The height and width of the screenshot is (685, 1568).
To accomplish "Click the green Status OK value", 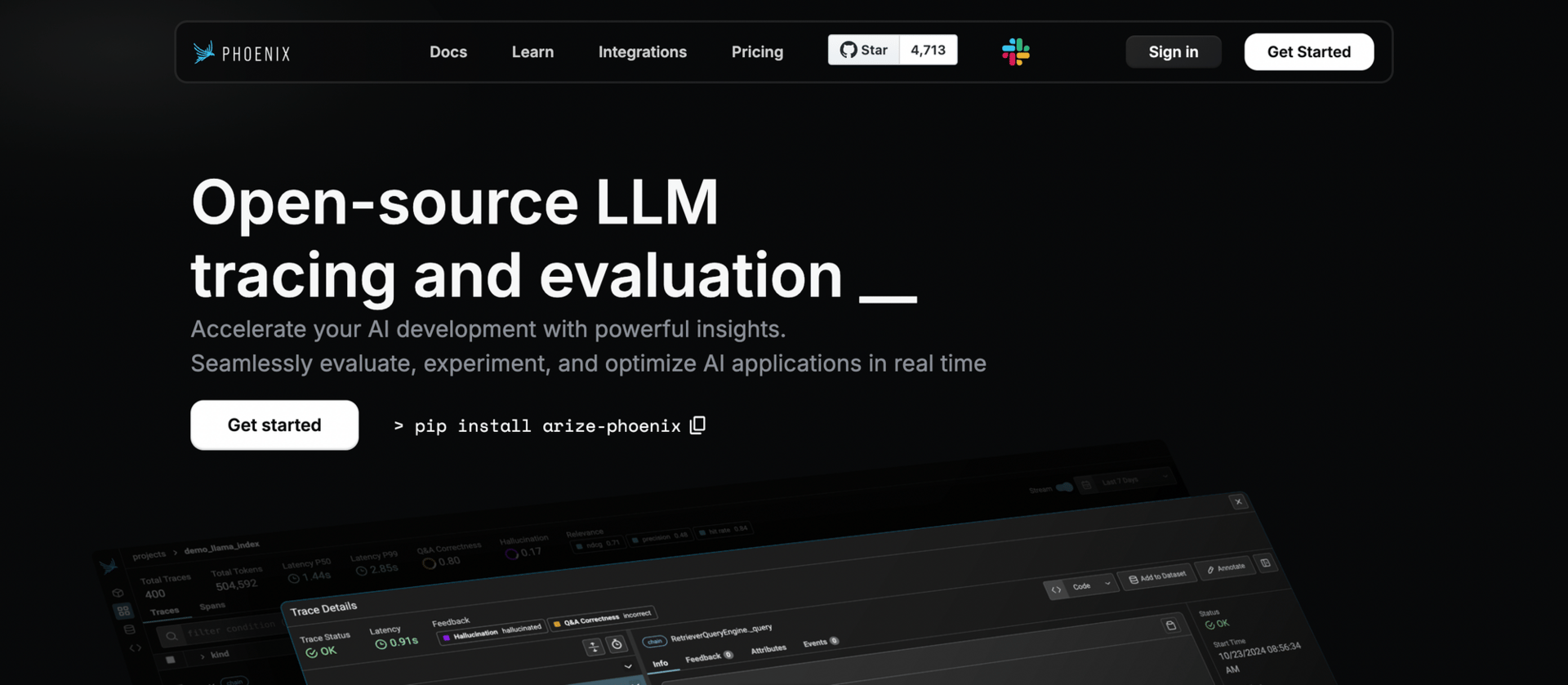I will [x=1217, y=625].
